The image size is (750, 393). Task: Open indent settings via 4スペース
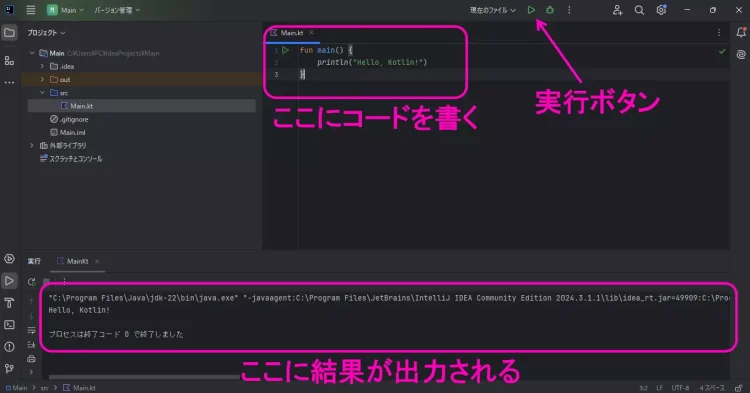(712, 388)
